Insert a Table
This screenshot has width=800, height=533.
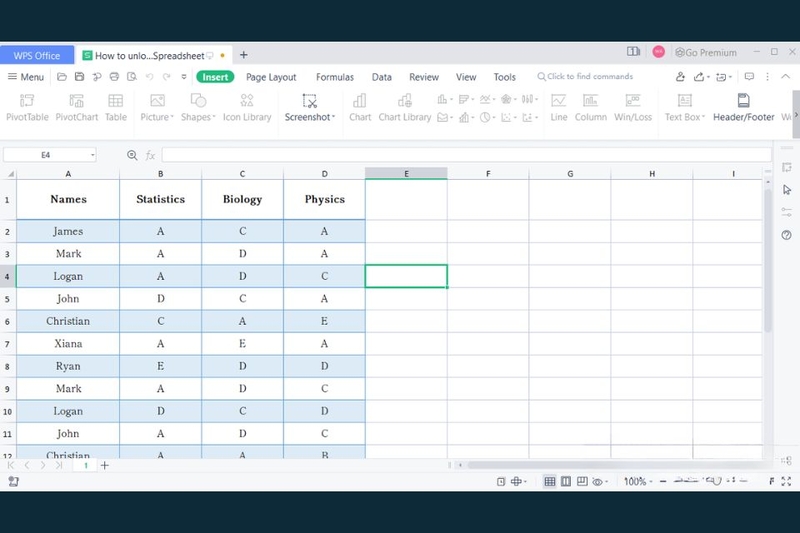tap(116, 108)
